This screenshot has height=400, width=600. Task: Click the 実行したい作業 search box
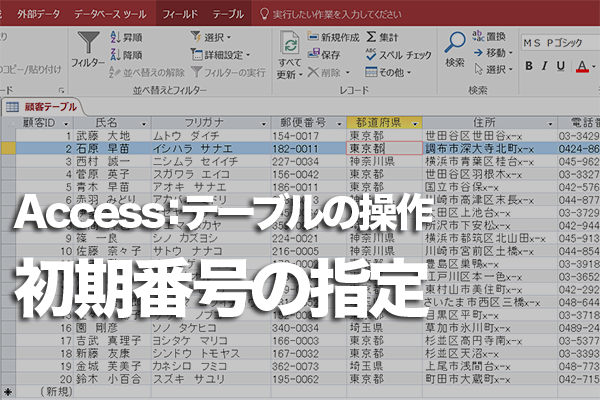(337, 15)
